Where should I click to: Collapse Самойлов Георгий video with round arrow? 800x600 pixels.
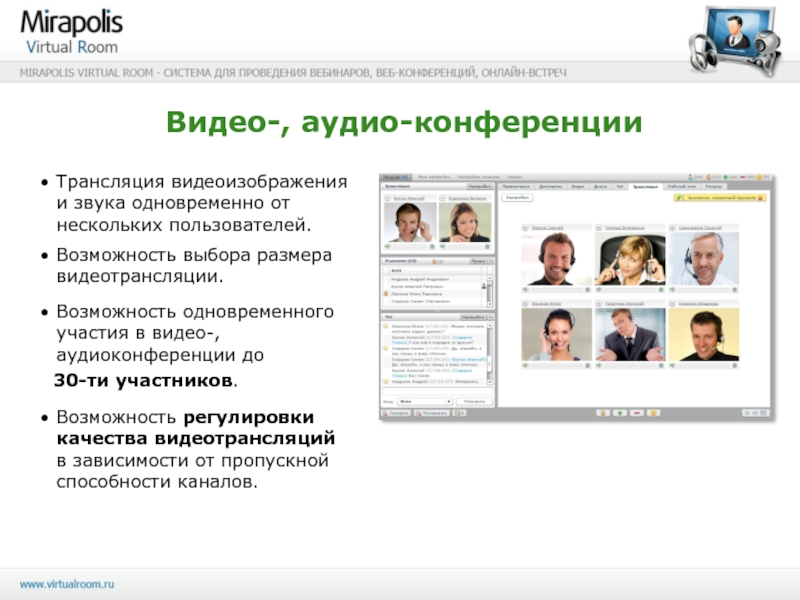(672, 228)
